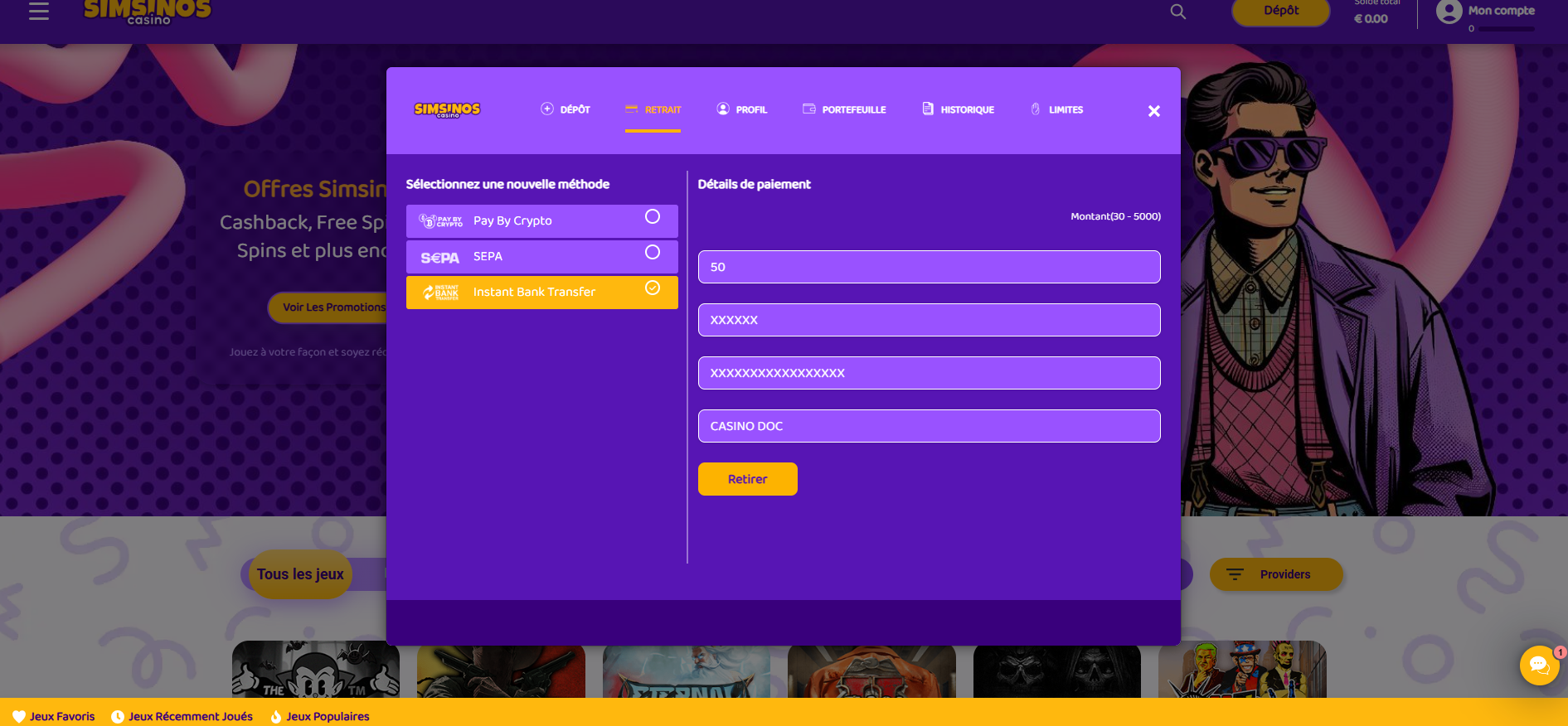Open the Profil tab

742,109
